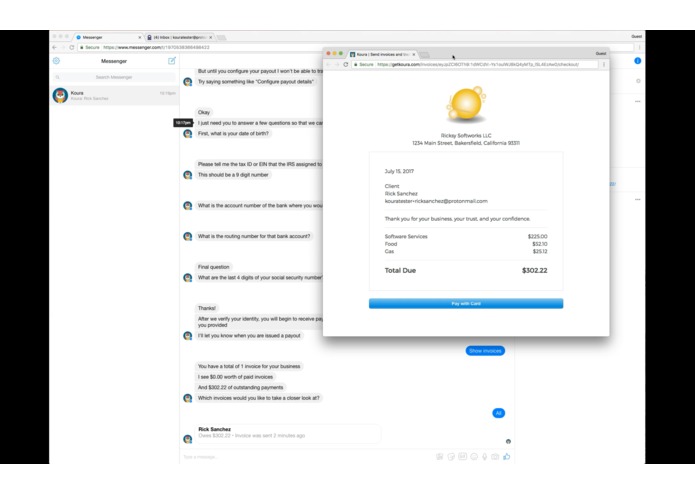Image resolution: width=695 pixels, height=494 pixels.
Task: Click message 'I see $0.00 worth of paid invoices'
Action: [235, 377]
